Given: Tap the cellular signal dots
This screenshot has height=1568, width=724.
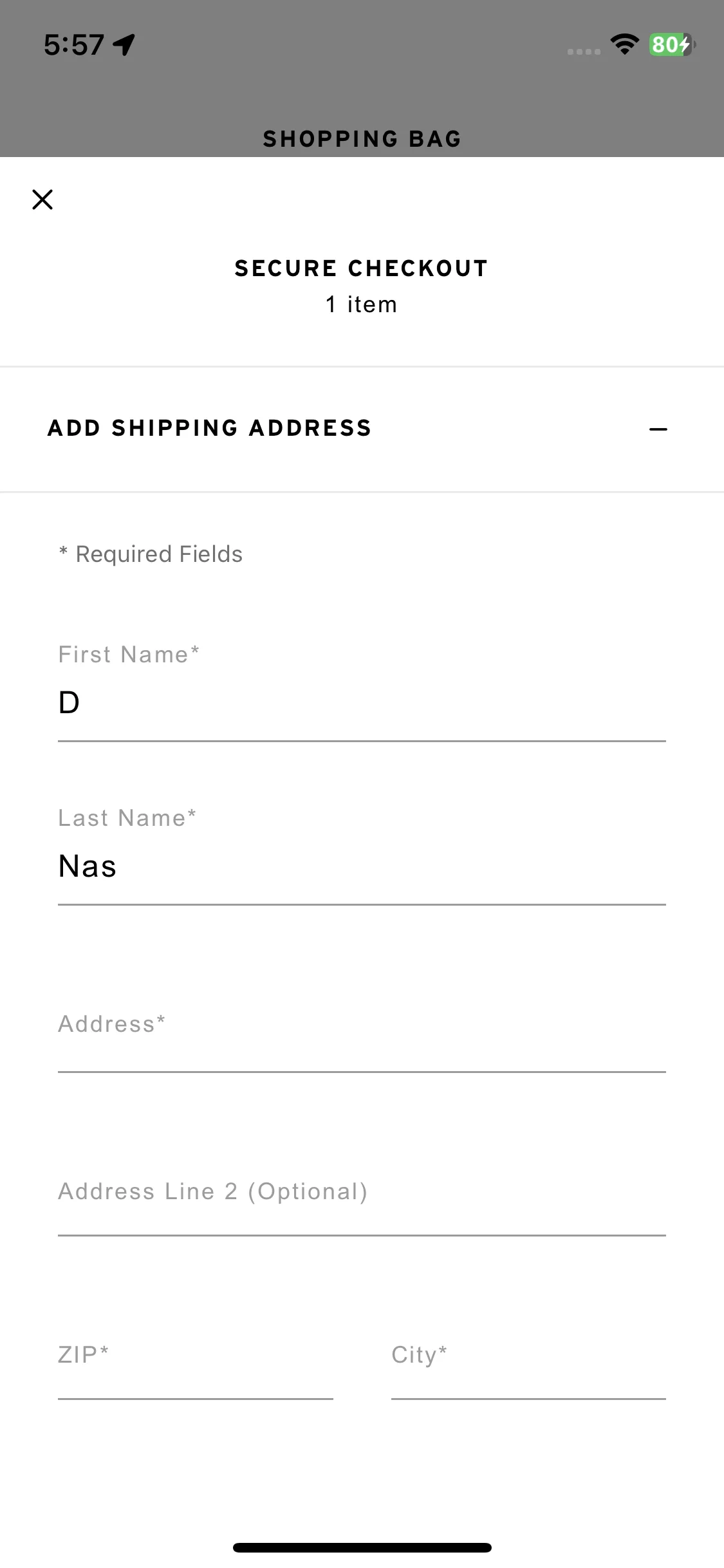Looking at the screenshot, I should (x=584, y=51).
